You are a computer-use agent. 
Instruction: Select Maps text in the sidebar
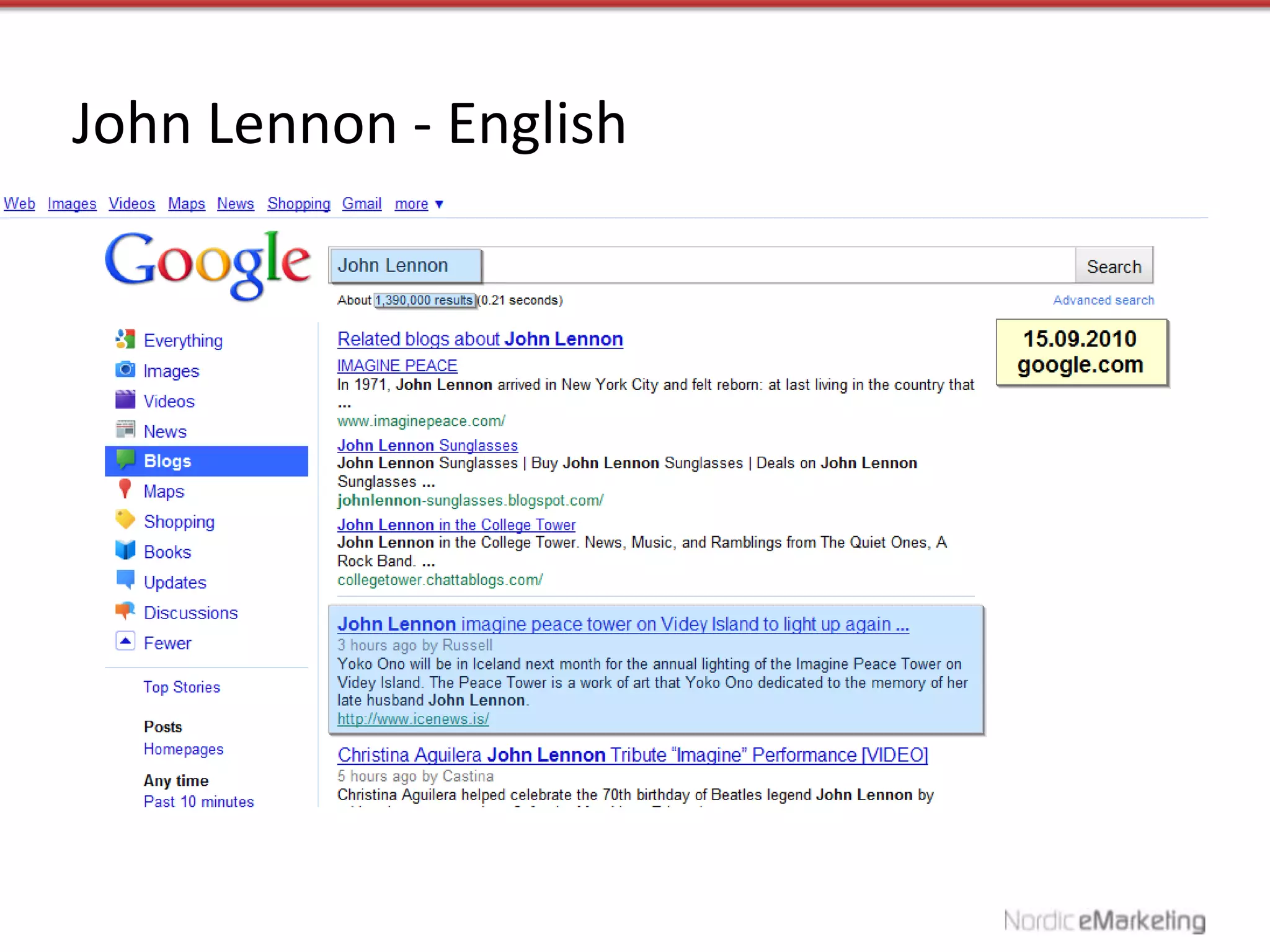pyautogui.click(x=164, y=491)
